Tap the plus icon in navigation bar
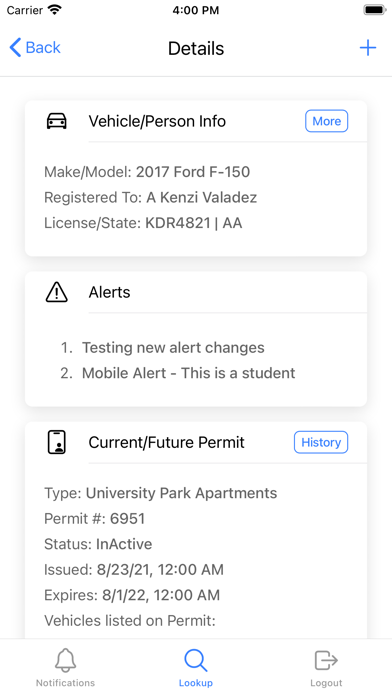This screenshot has width=392, height=696. tap(368, 47)
